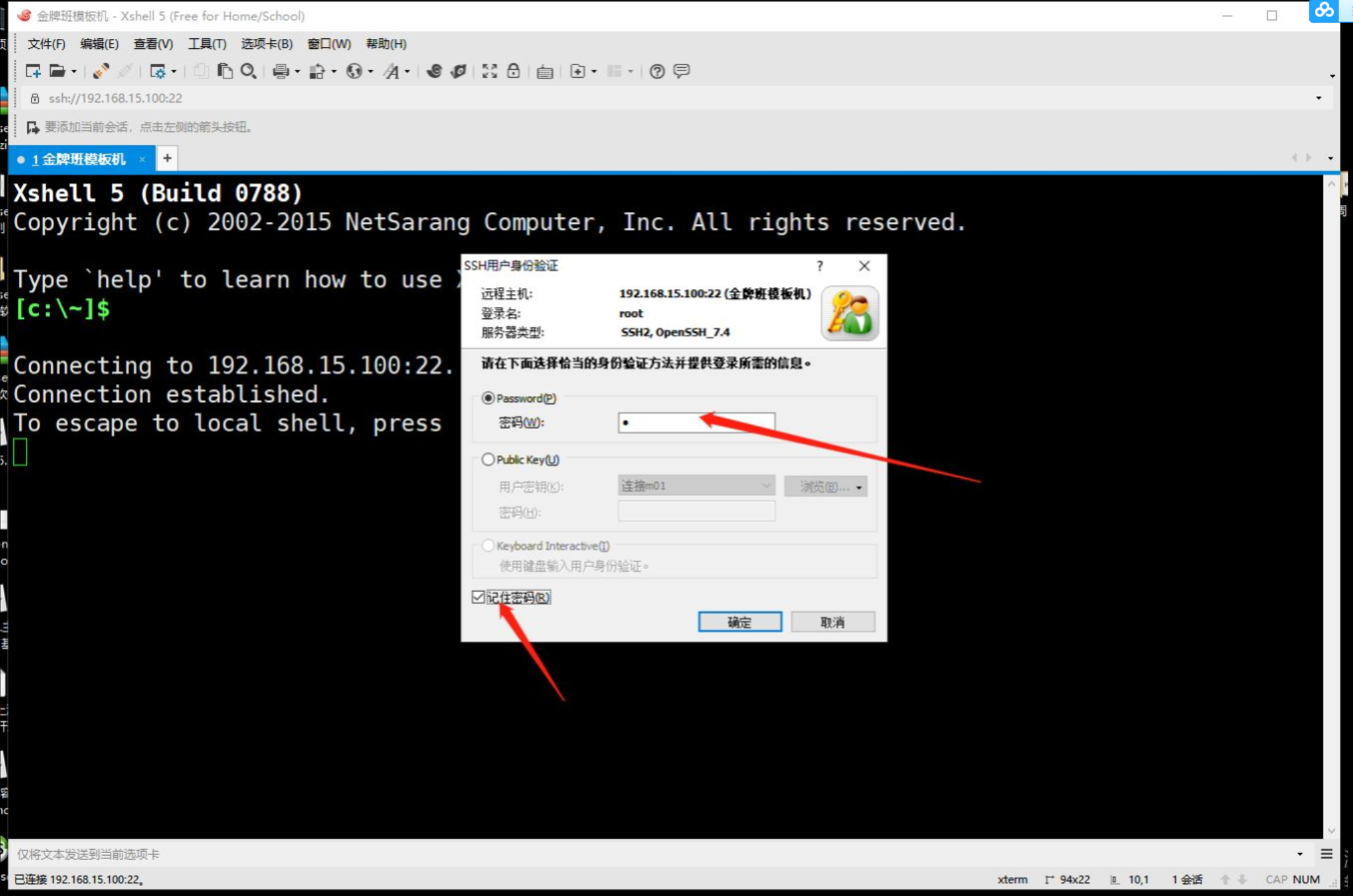The width and height of the screenshot is (1353, 896).
Task: Open the 工具(T) menu
Action: [207, 44]
